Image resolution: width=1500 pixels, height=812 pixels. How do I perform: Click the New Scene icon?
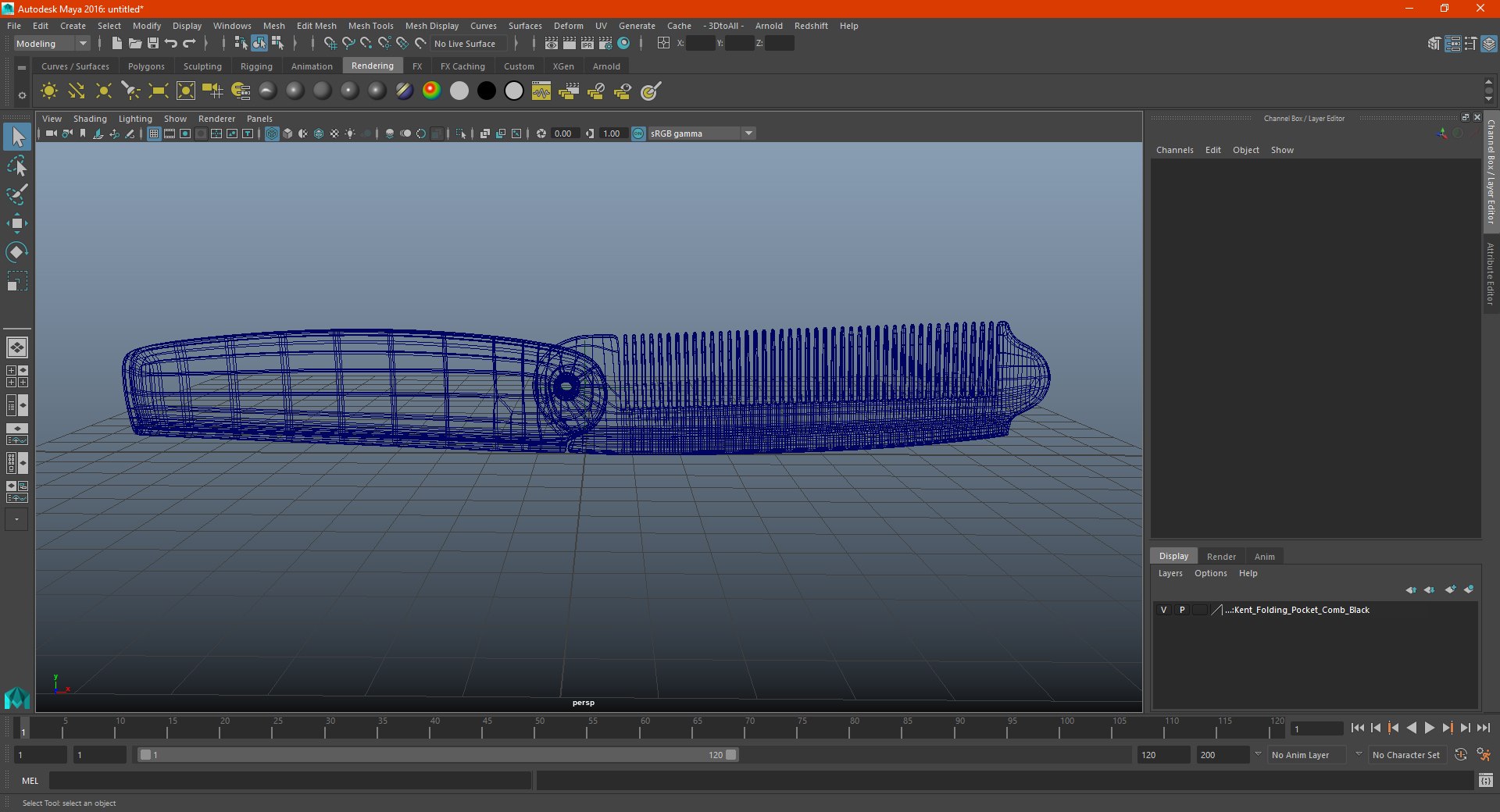click(117, 43)
